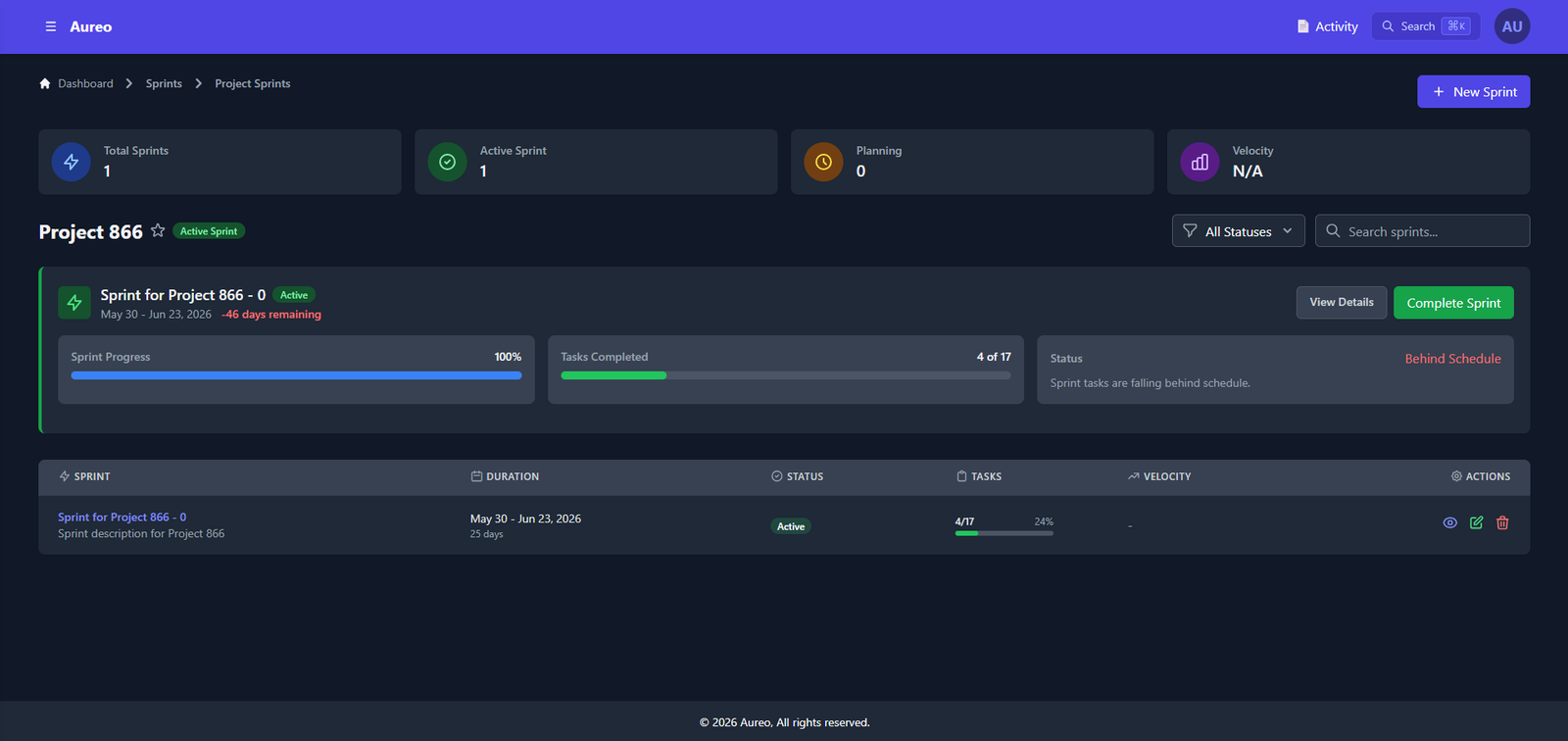Expand the All Statuses chevron arrow

tap(1288, 230)
